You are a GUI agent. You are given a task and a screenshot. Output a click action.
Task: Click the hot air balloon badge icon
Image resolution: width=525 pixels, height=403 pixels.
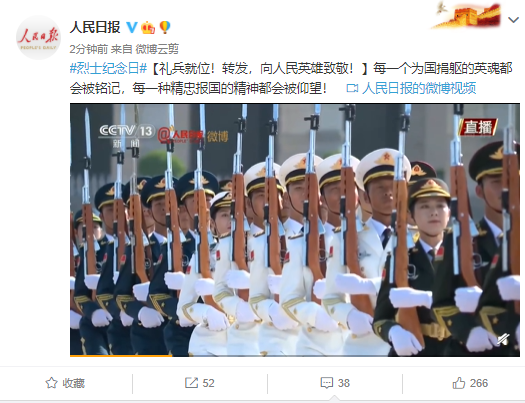point(165,27)
